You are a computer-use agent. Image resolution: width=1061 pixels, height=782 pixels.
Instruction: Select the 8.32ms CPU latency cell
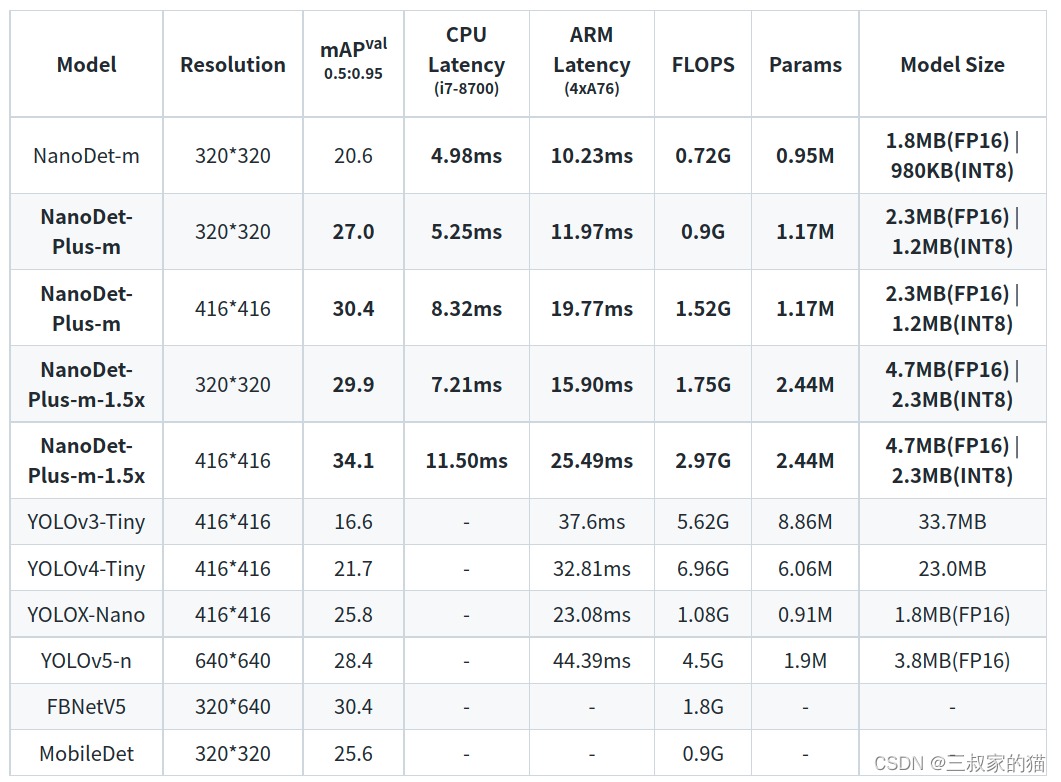pos(466,309)
